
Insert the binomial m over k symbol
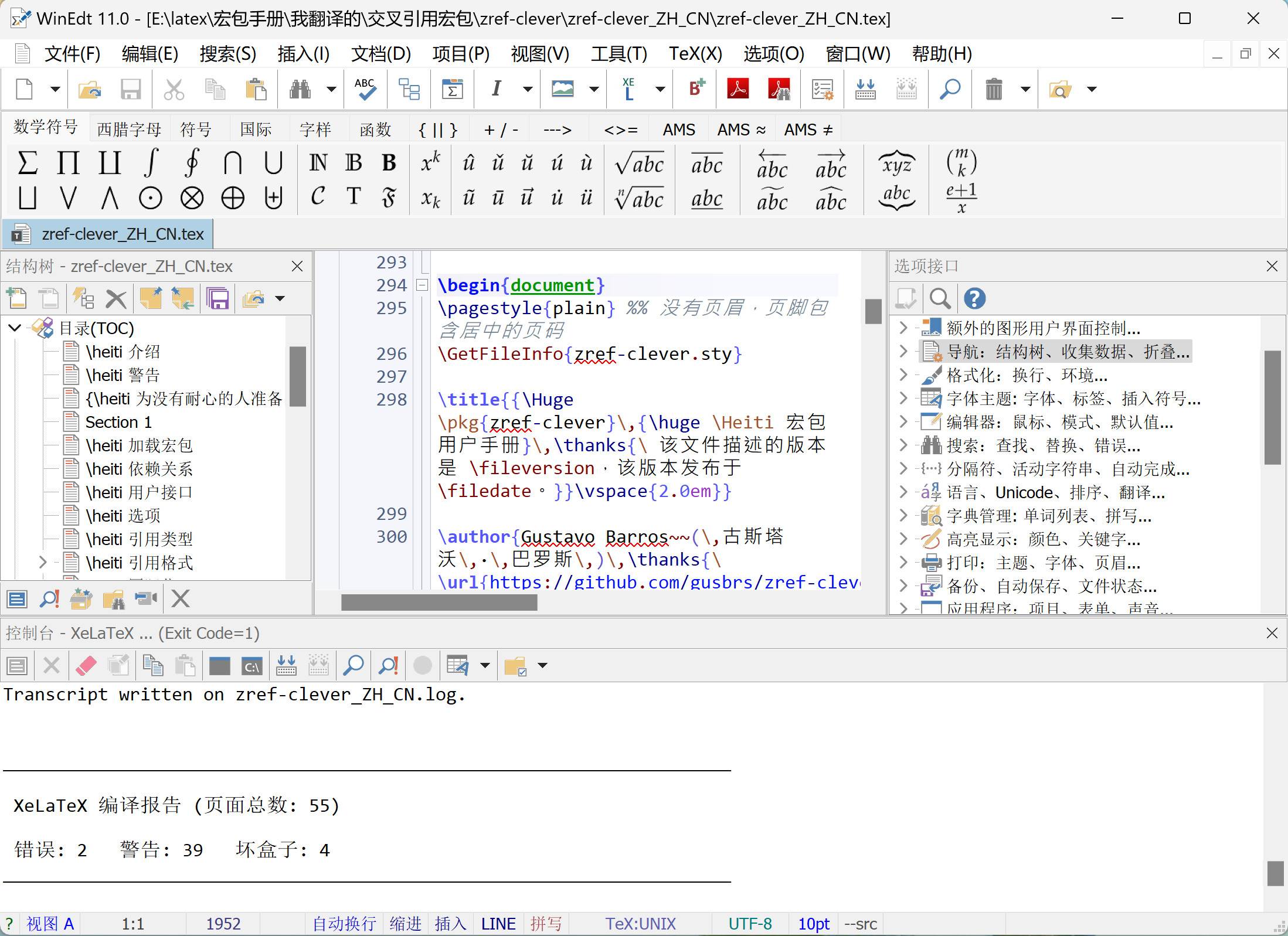point(961,164)
